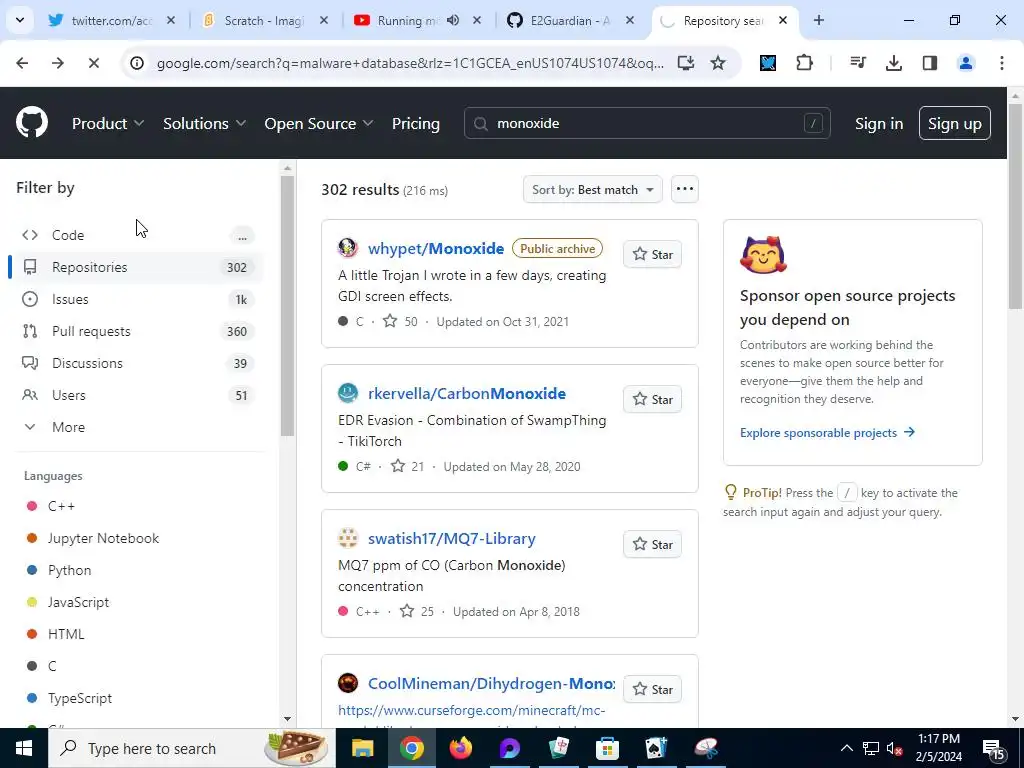
Task: Open Microsoft Store taskbar icon
Action: pyautogui.click(x=607, y=748)
